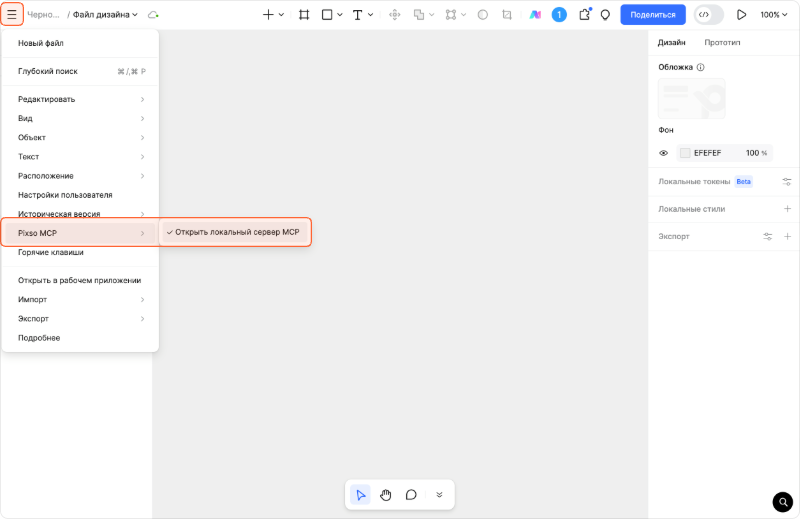This screenshot has width=800, height=519.
Task: Select the Text tool
Action: (x=358, y=15)
